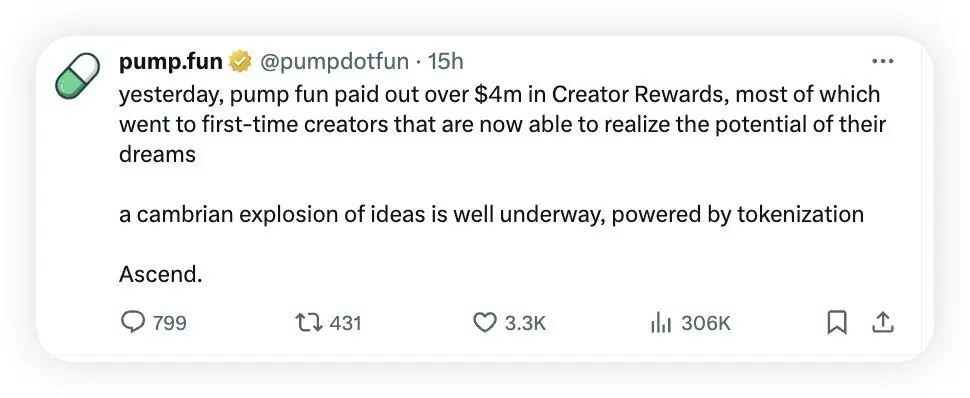Click the share upload arrow icon
The width and height of the screenshot is (970, 398).
(883, 322)
